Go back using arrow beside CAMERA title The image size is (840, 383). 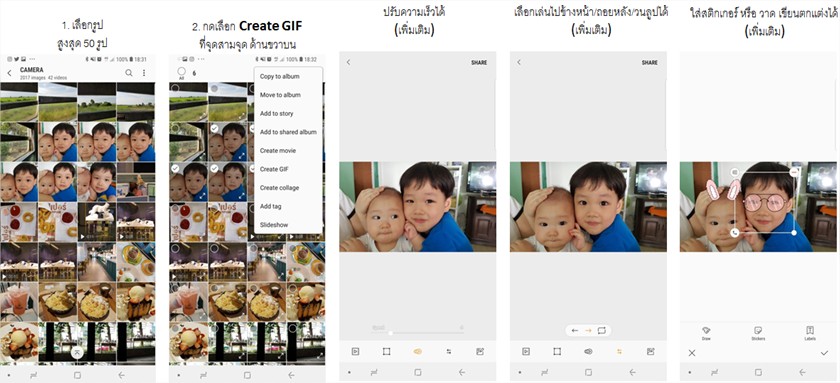point(9,73)
